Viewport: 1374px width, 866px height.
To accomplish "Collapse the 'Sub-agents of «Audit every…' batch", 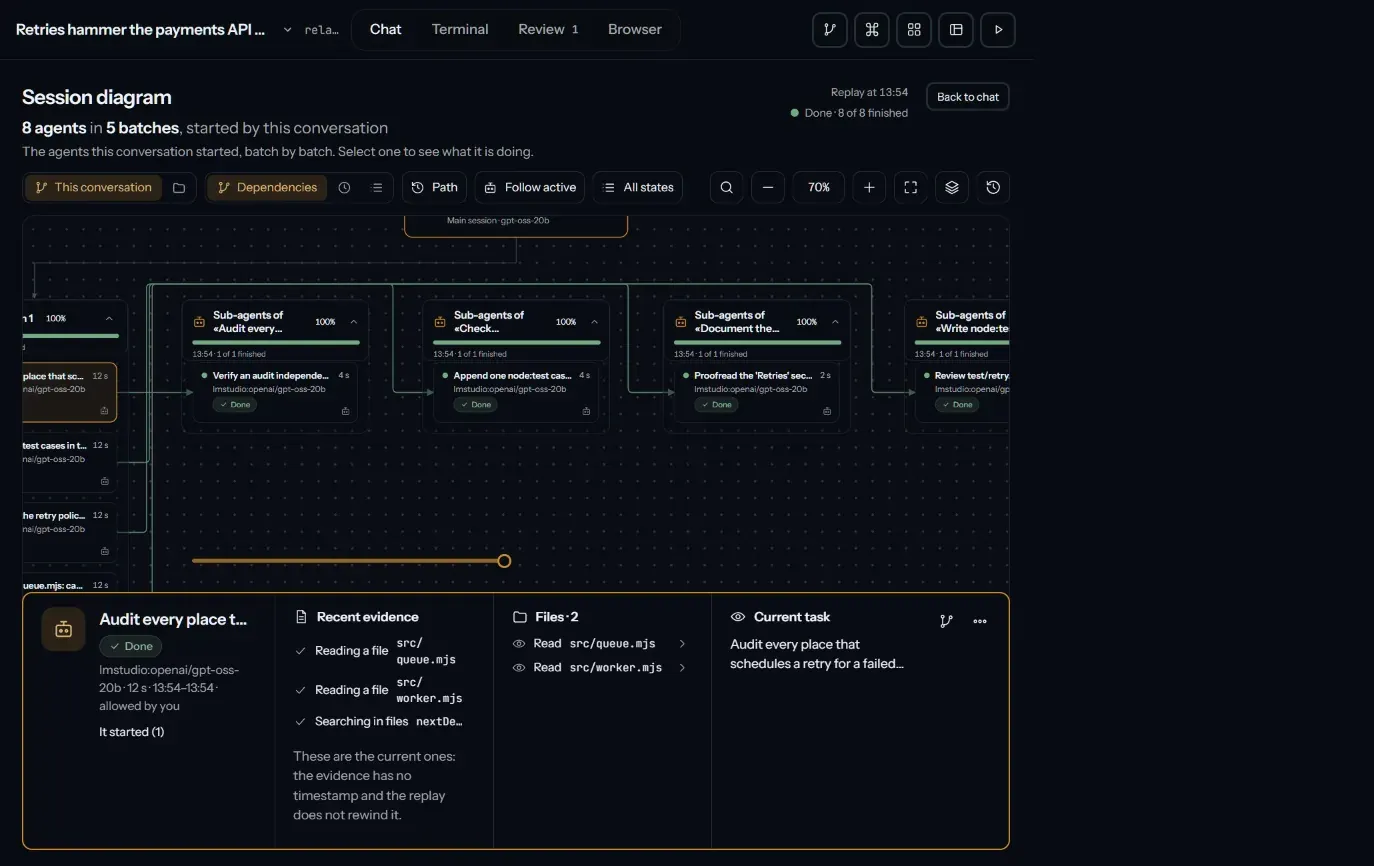I will (x=354, y=322).
